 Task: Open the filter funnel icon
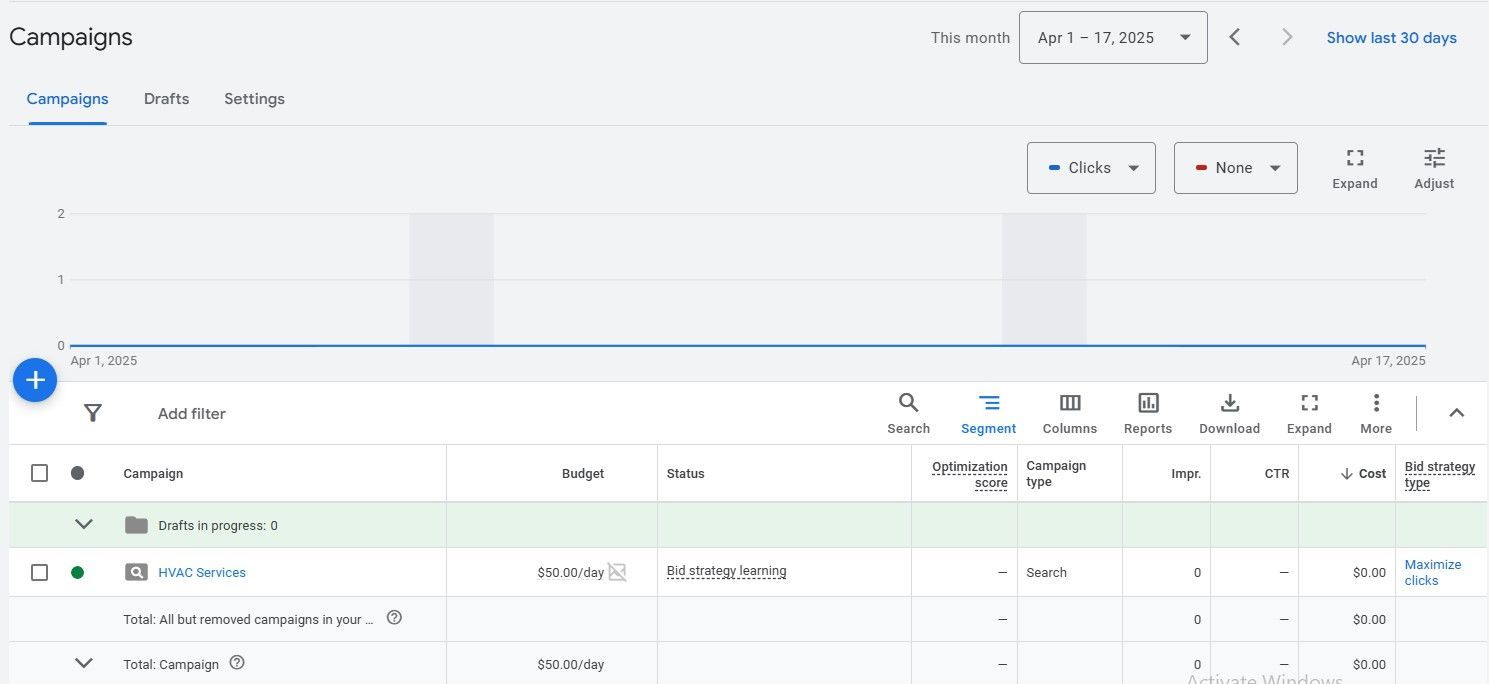click(x=93, y=413)
